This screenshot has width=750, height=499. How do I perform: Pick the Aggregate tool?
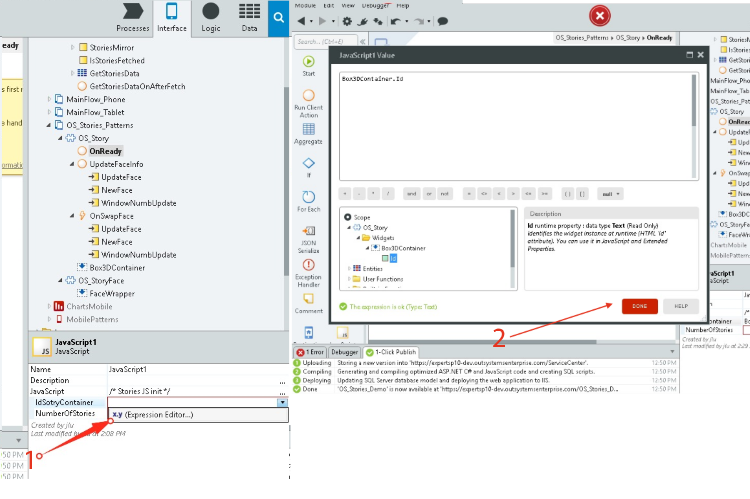tap(308, 134)
